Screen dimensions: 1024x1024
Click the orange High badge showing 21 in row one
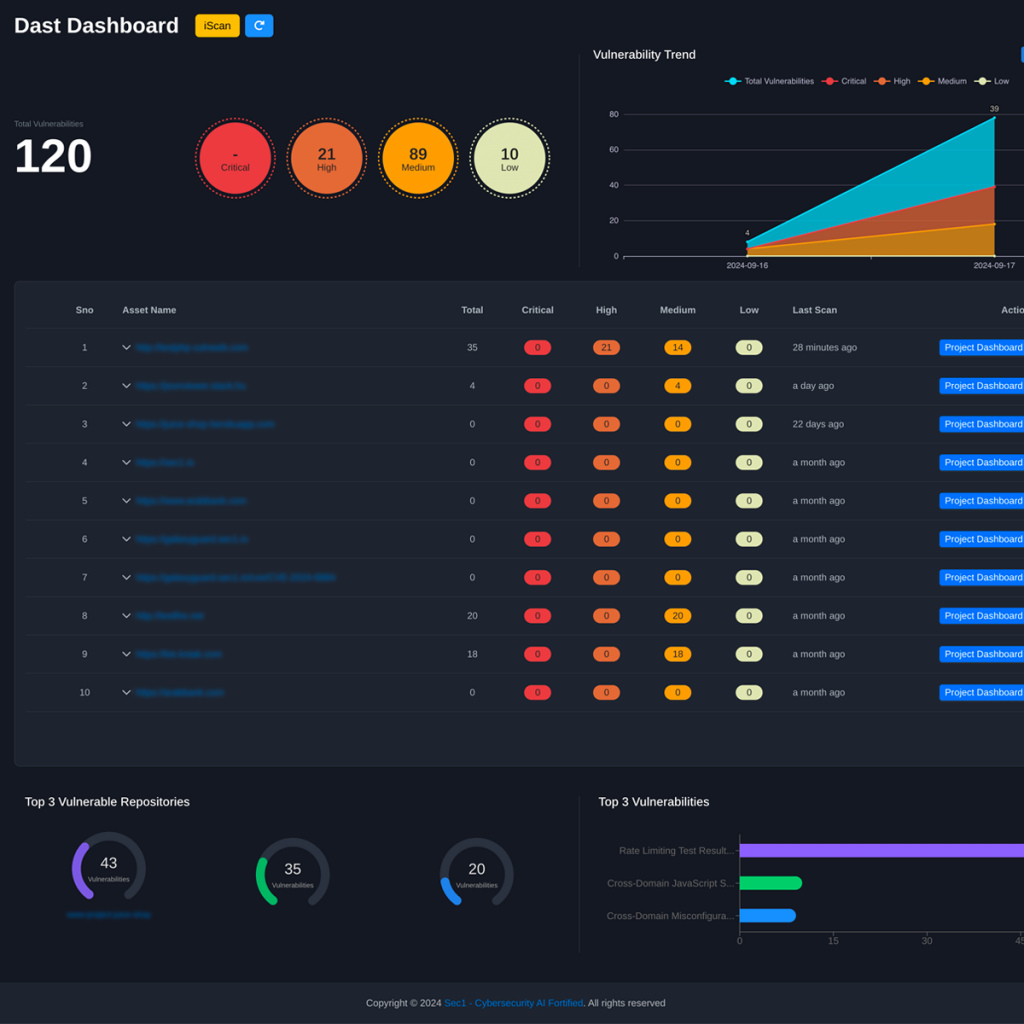[606, 347]
